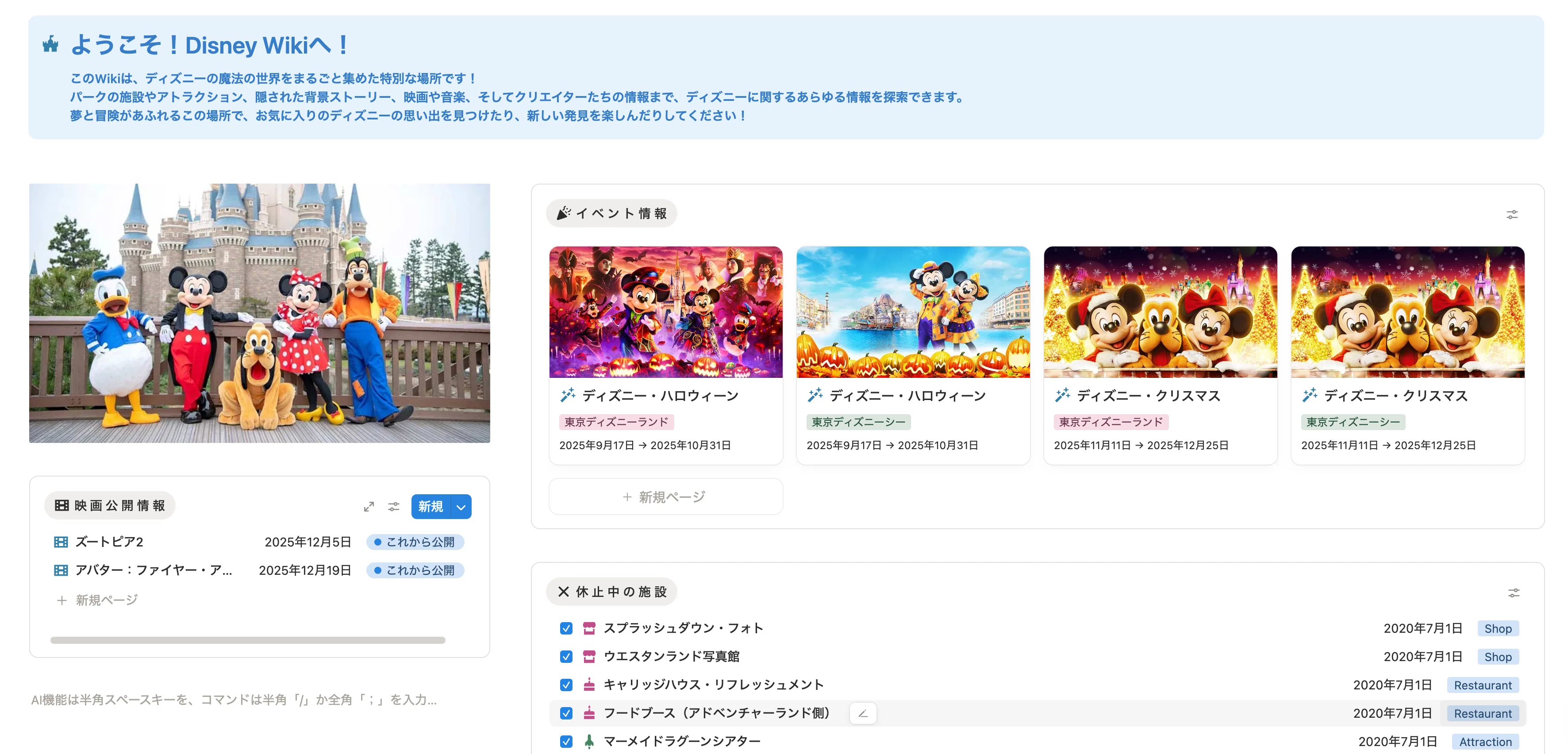This screenshot has height=754, width=1568.
Task: Click rocket icon for マーメイドラグーンシアター
Action: tap(588, 741)
